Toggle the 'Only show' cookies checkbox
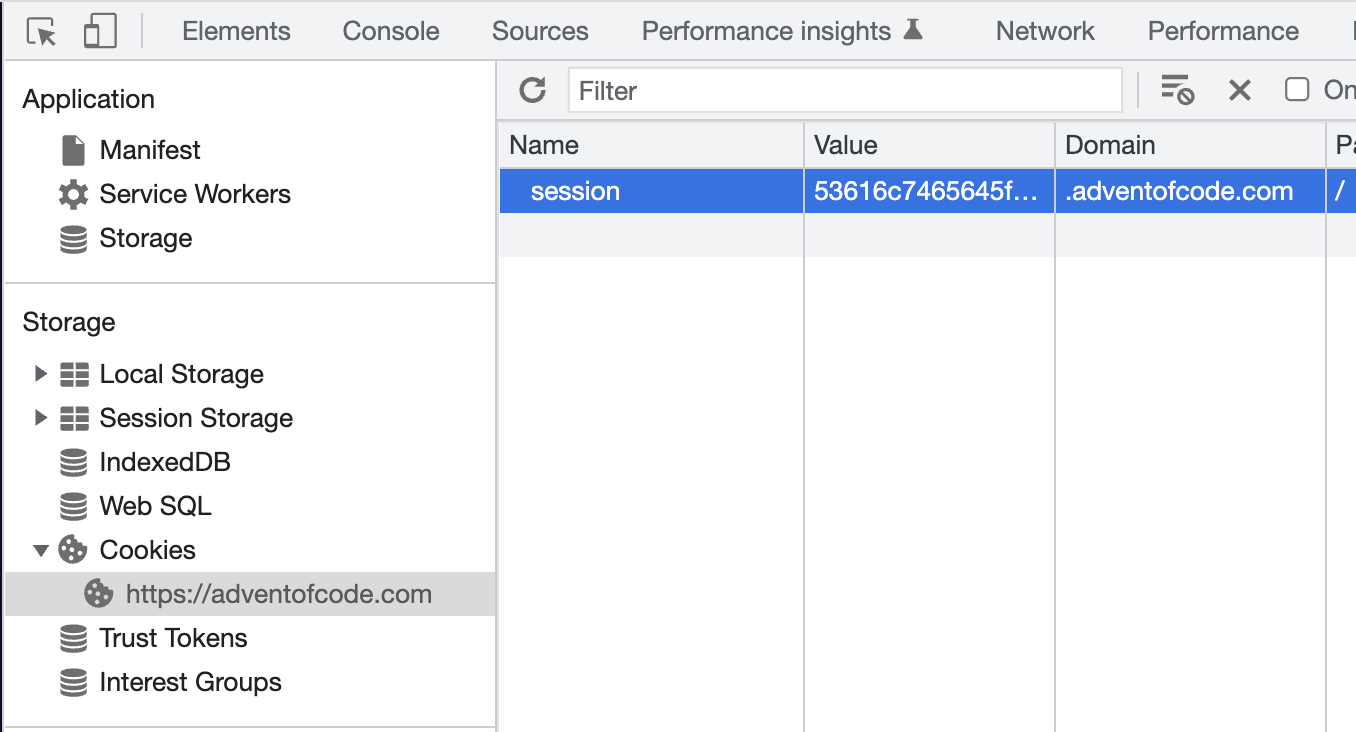This screenshot has width=1356, height=732. (1297, 90)
